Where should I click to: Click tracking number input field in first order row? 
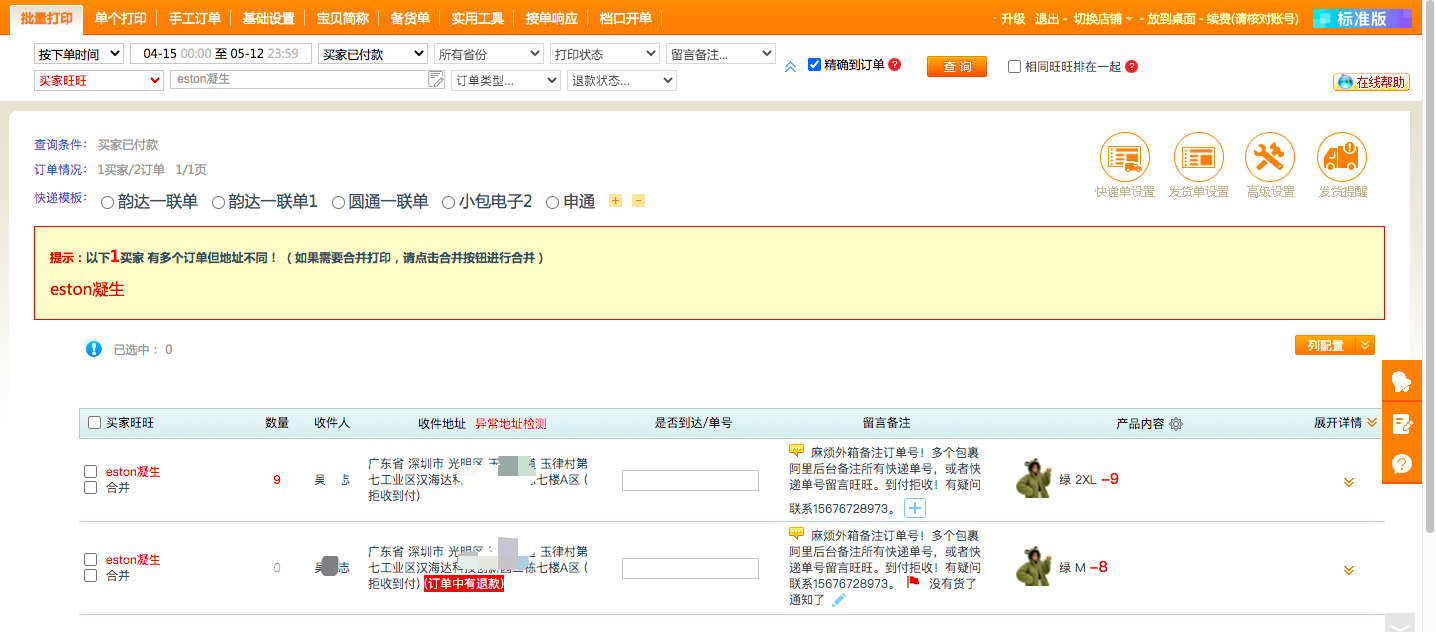pos(690,481)
